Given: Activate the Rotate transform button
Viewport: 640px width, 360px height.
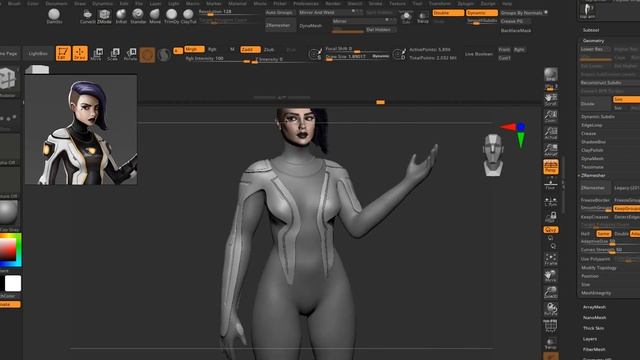Looking at the screenshot, I should [x=130, y=54].
